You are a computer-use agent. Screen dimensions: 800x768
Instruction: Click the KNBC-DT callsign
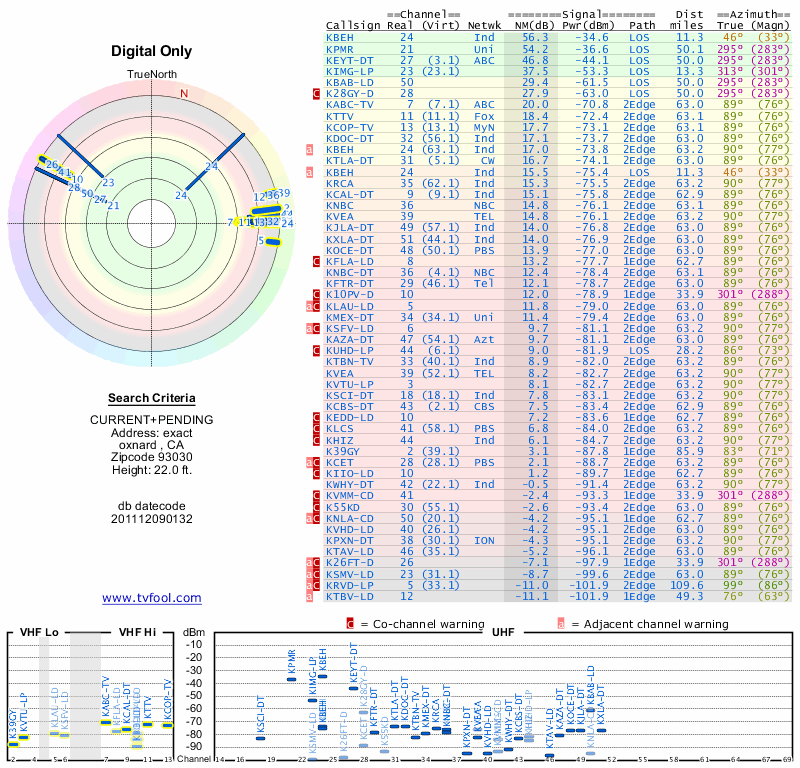350,272
